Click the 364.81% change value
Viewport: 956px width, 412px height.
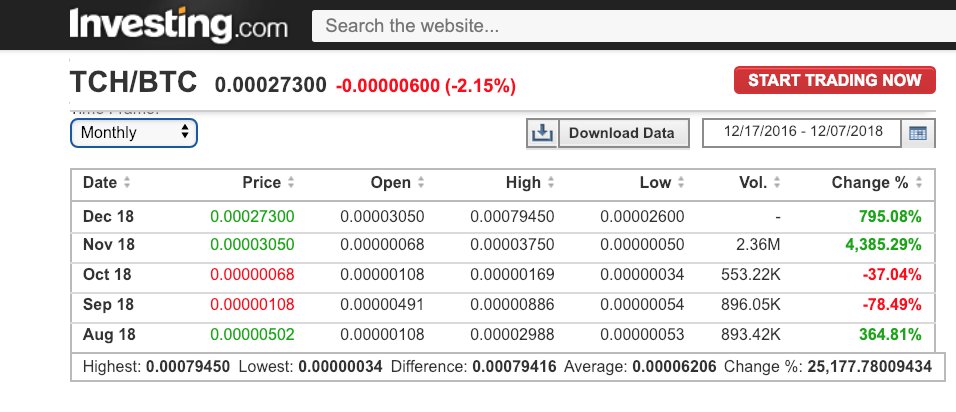[x=890, y=335]
